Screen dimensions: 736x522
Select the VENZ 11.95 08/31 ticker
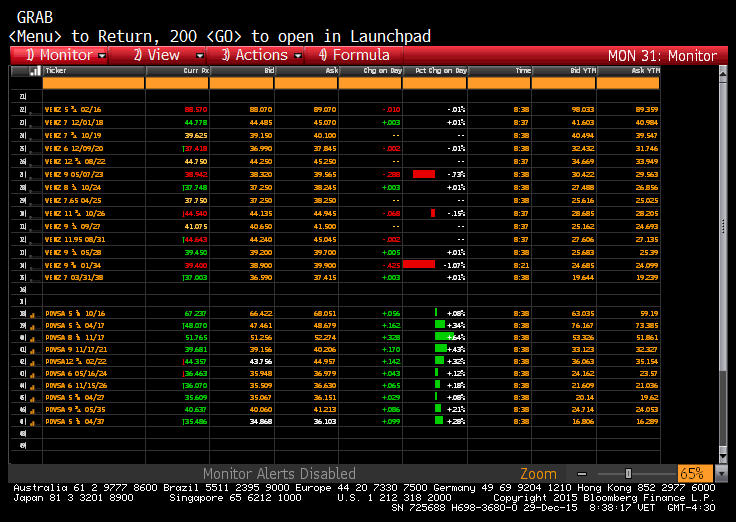pos(75,239)
